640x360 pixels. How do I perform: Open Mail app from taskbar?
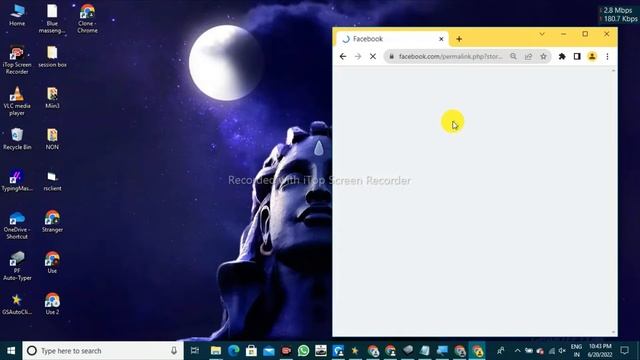pos(269,351)
